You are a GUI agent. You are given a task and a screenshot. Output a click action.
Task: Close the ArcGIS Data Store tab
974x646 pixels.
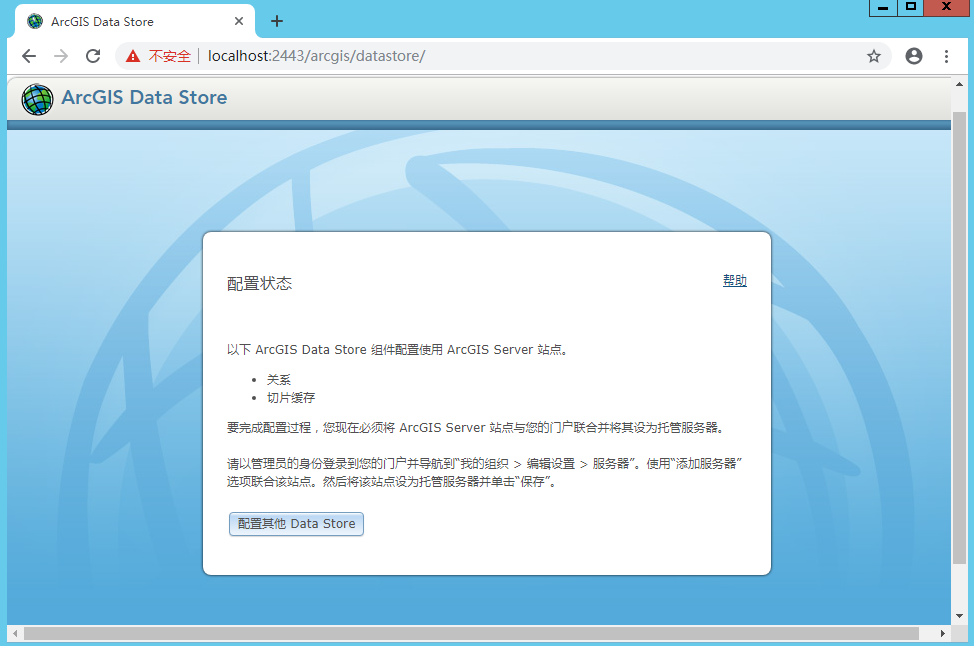pyautogui.click(x=239, y=21)
